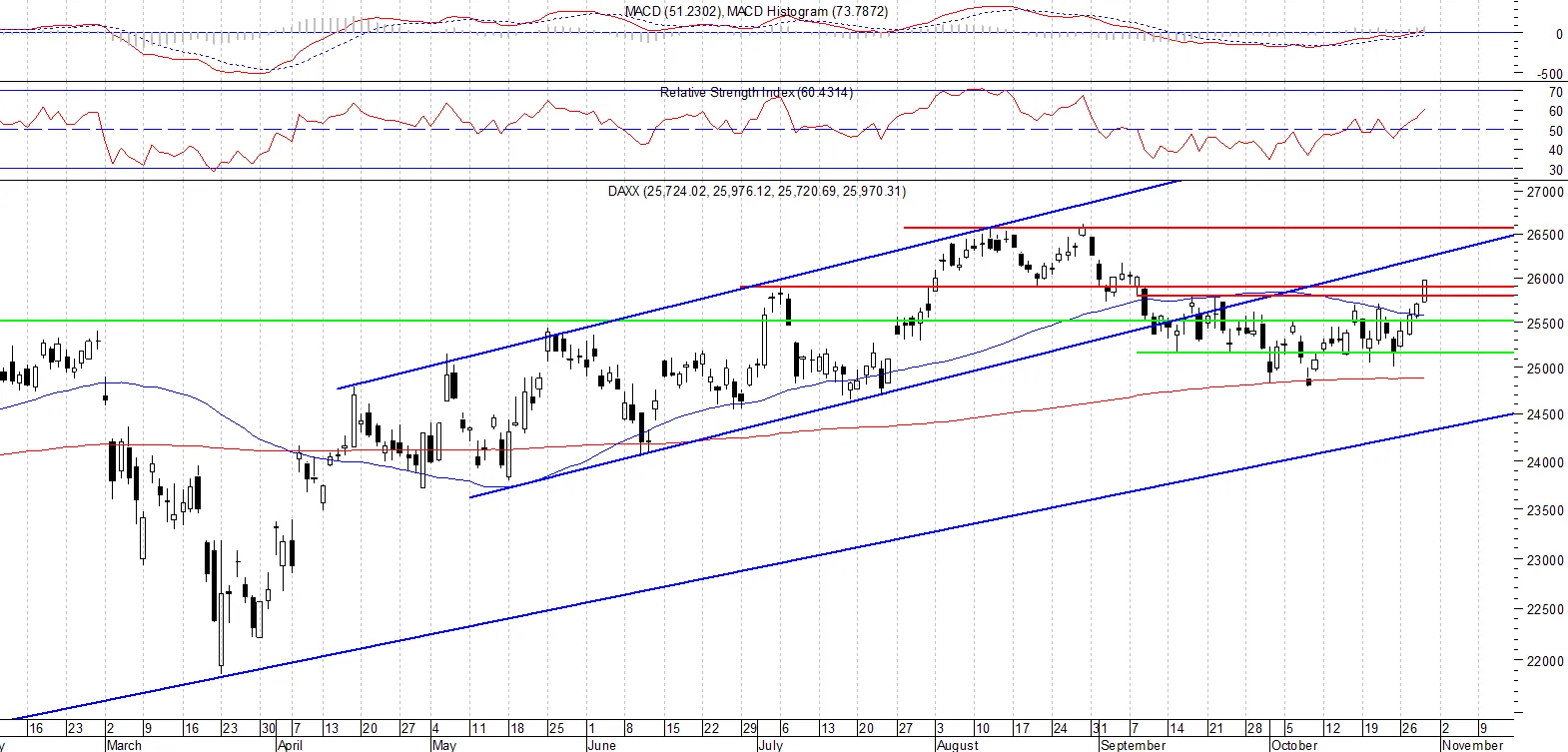Select the July month label
1568x752 pixels.
click(770, 745)
